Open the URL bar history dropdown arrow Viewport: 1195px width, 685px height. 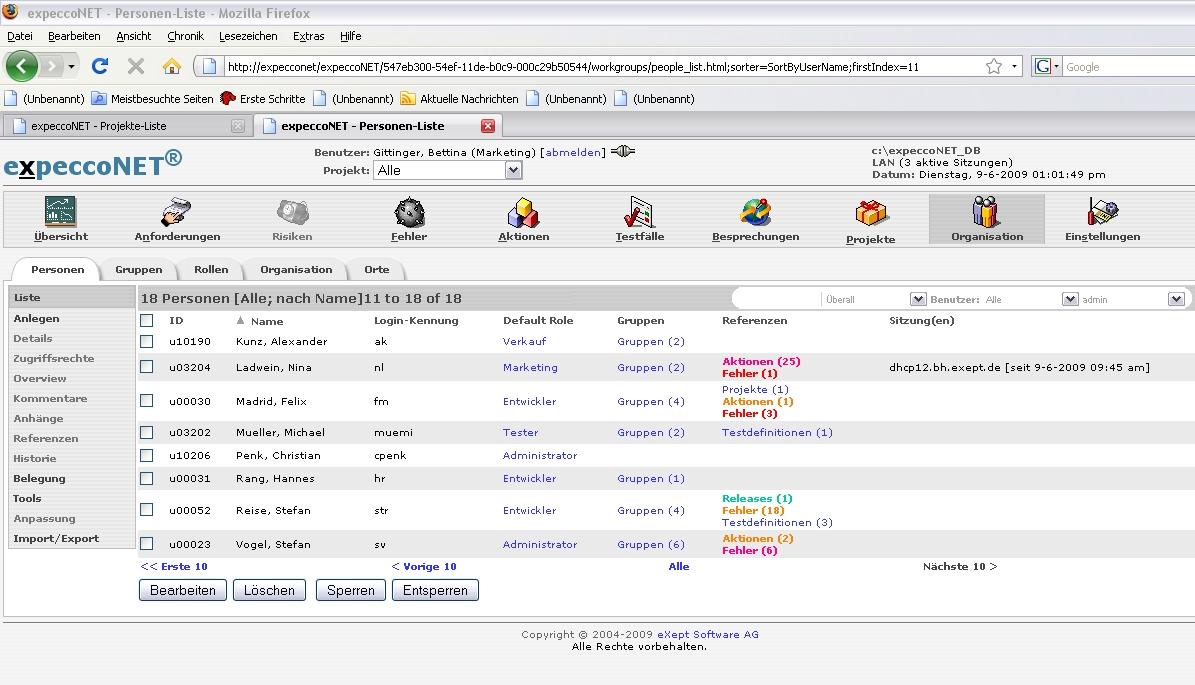[x=1014, y=66]
